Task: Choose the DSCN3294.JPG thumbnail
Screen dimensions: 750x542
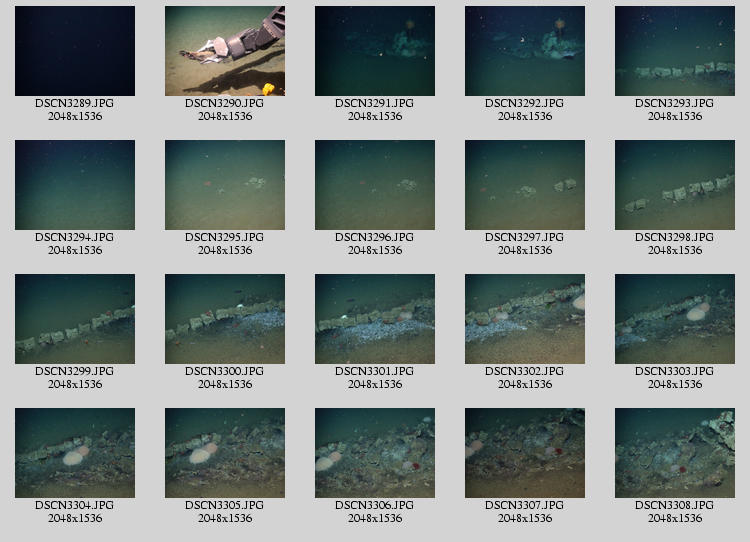Action: pyautogui.click(x=75, y=185)
